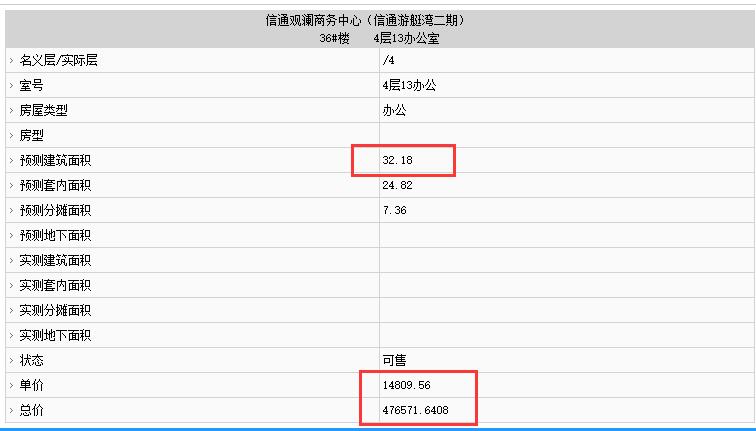756x431 pixels.
Task: Select the 32.18 area value
Action: (397, 161)
